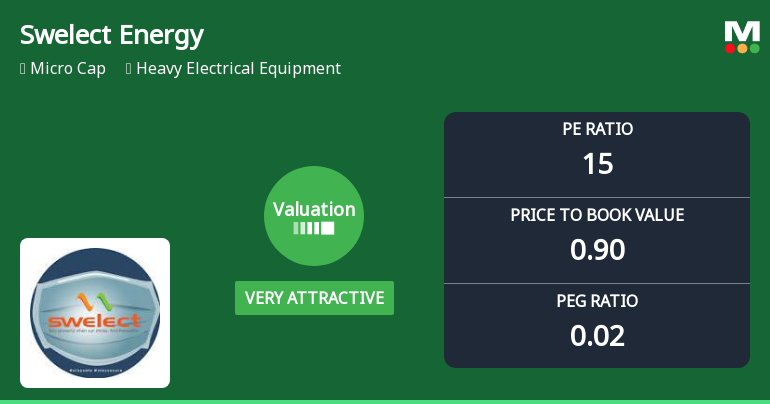Click the red dot under the M logo
Screen dimensions: 770x404
click(730, 48)
